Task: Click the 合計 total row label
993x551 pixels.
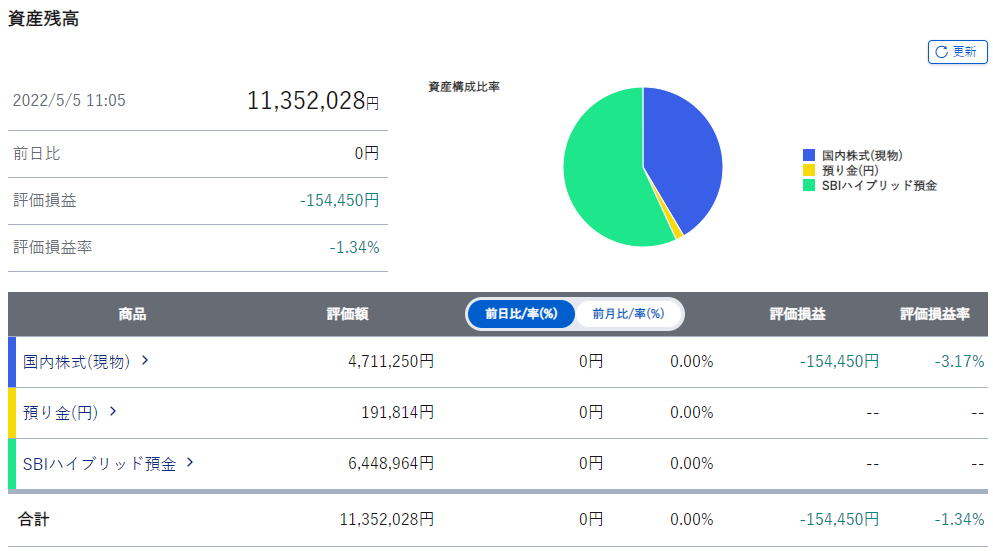Action: pos(33,519)
